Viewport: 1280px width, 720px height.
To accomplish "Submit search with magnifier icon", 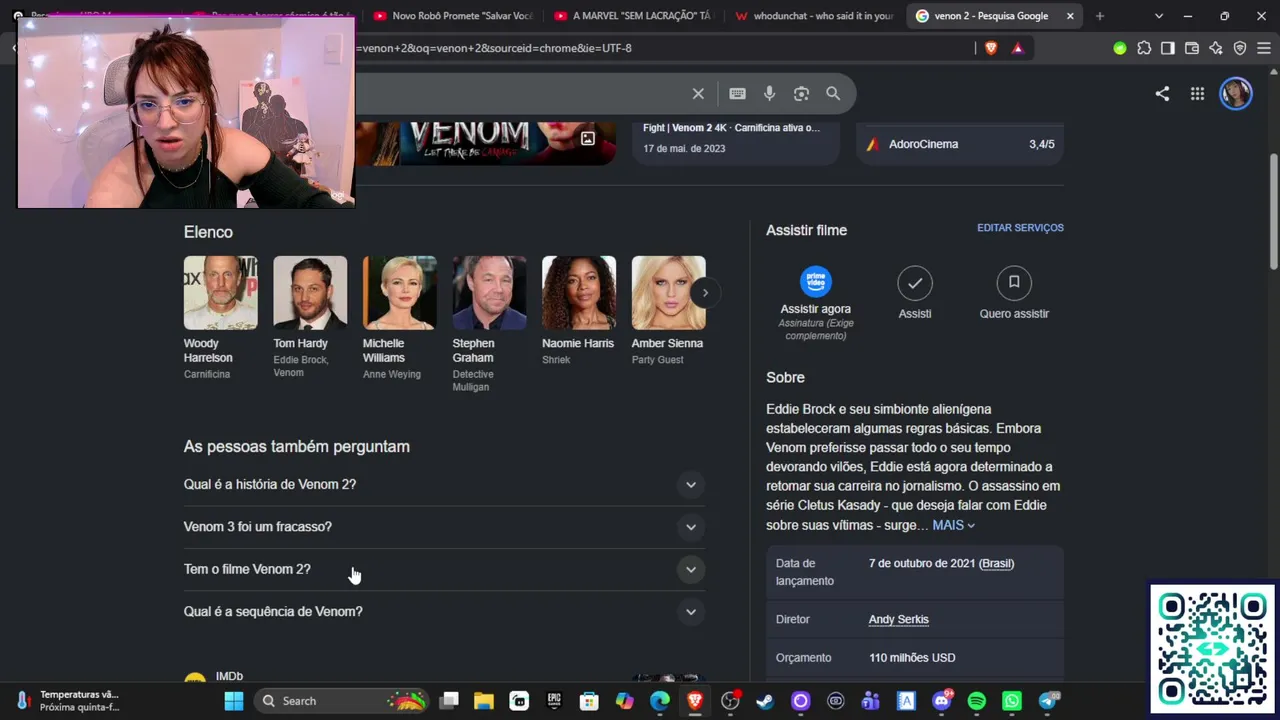I will coord(833,94).
